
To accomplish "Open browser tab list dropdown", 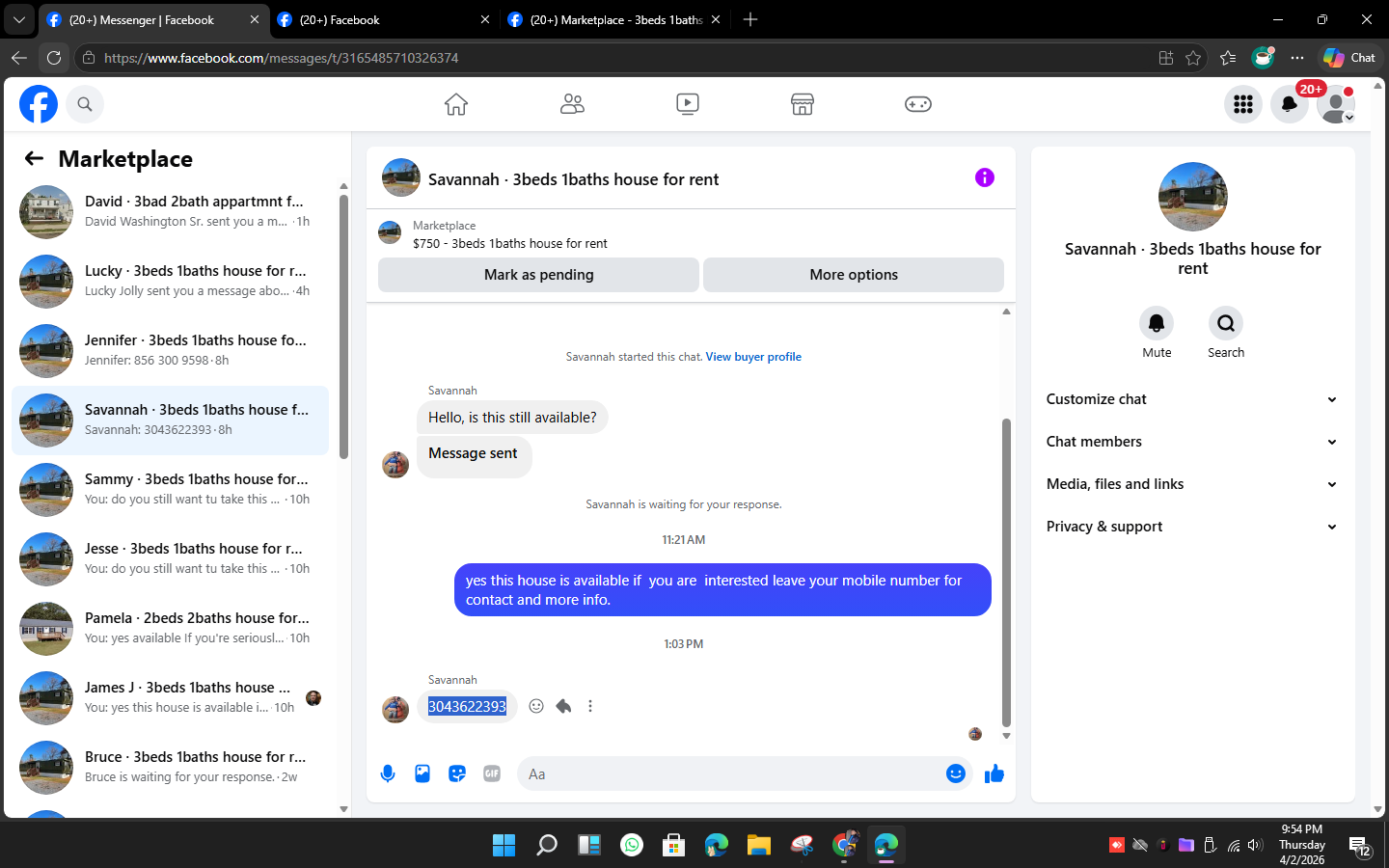I will 18,19.
